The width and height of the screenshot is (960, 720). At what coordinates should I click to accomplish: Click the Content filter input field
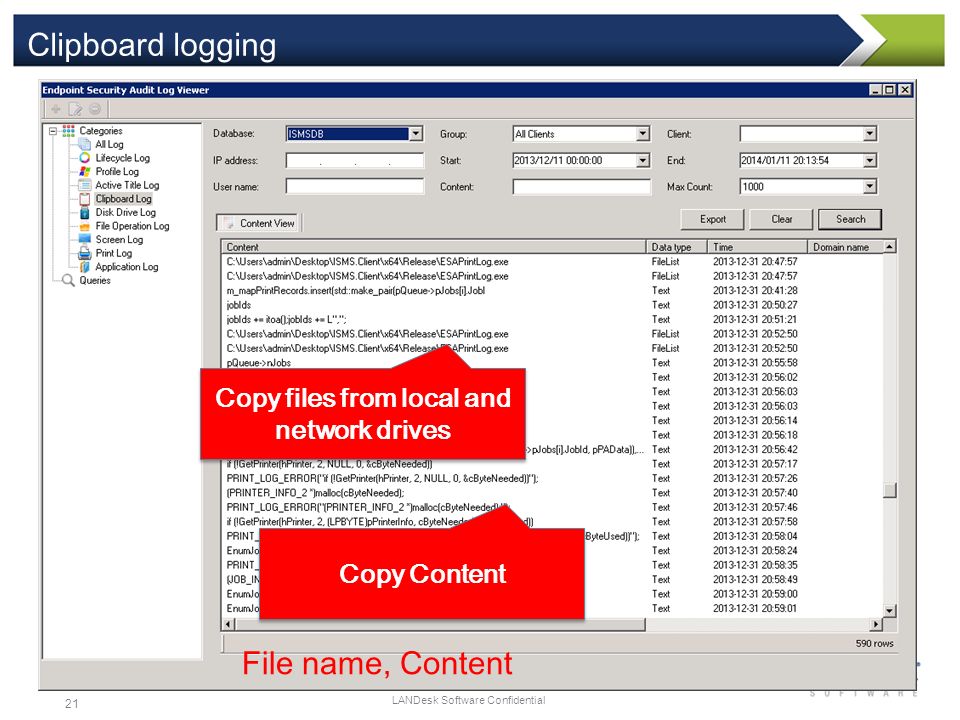[x=582, y=187]
